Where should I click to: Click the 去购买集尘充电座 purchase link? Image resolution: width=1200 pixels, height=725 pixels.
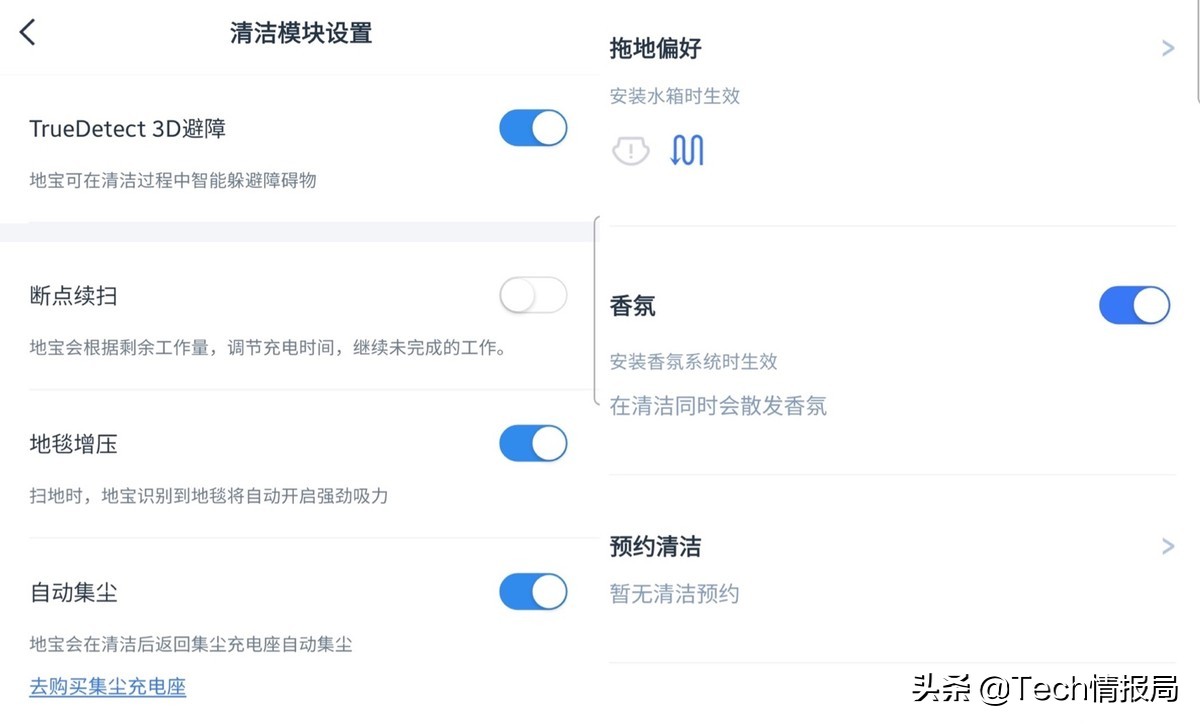pyautogui.click(x=107, y=687)
